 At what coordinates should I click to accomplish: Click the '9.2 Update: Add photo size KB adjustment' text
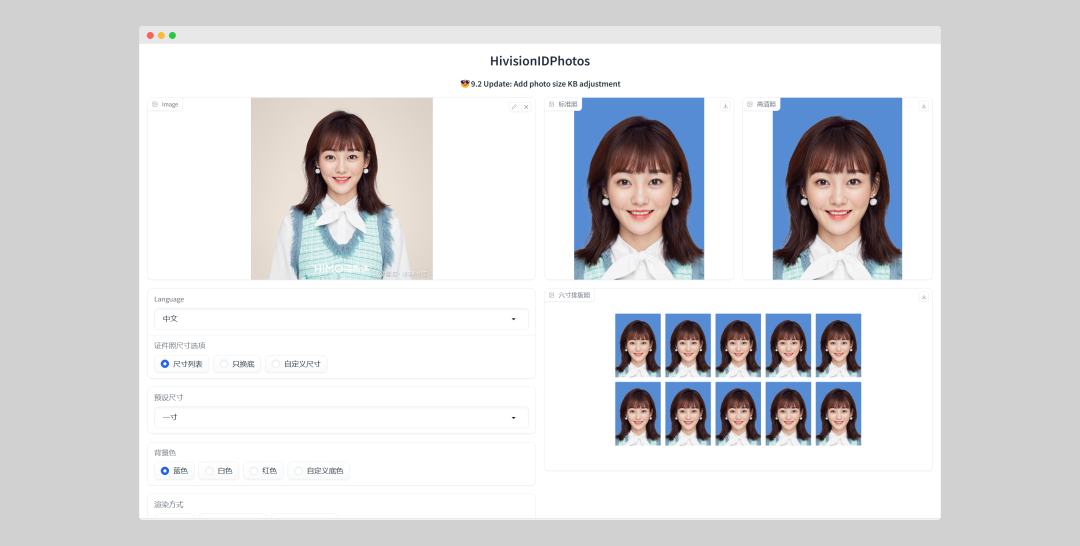coord(546,84)
